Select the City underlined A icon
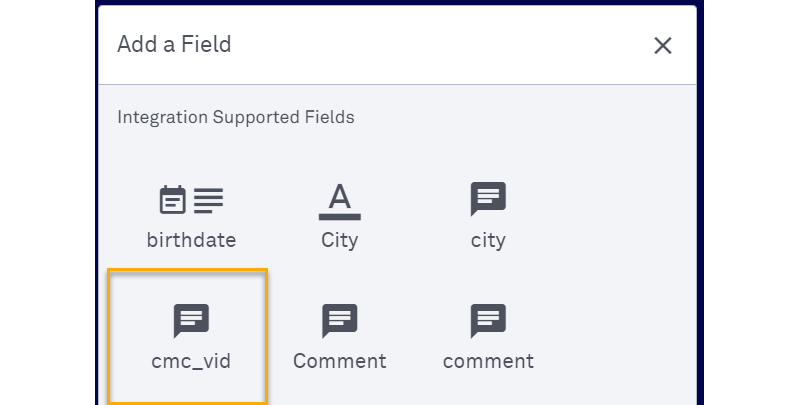This screenshot has height=405, width=804. (339, 200)
